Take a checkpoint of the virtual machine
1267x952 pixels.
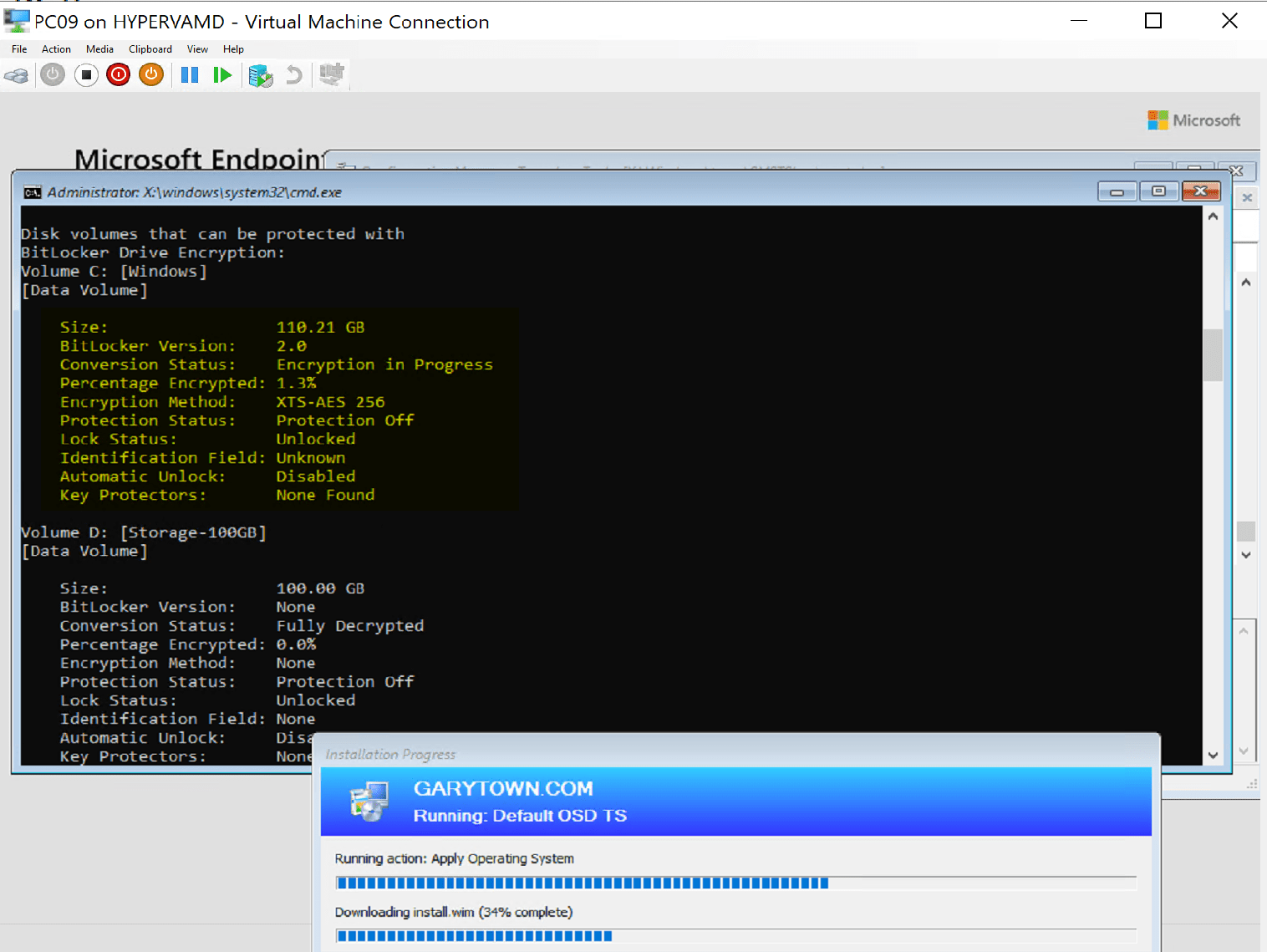261,75
